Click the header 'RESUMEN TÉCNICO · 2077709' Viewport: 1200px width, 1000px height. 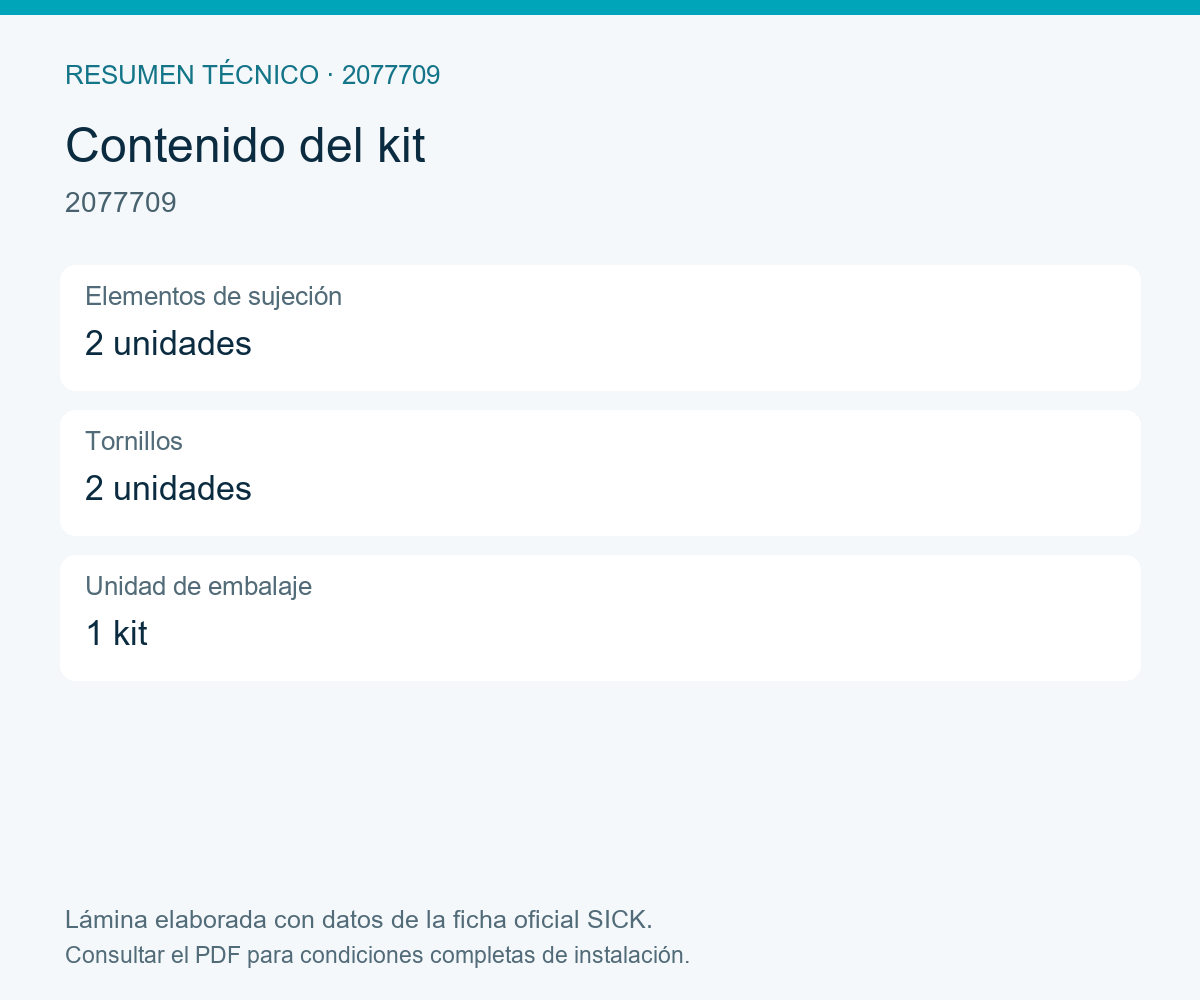click(252, 75)
